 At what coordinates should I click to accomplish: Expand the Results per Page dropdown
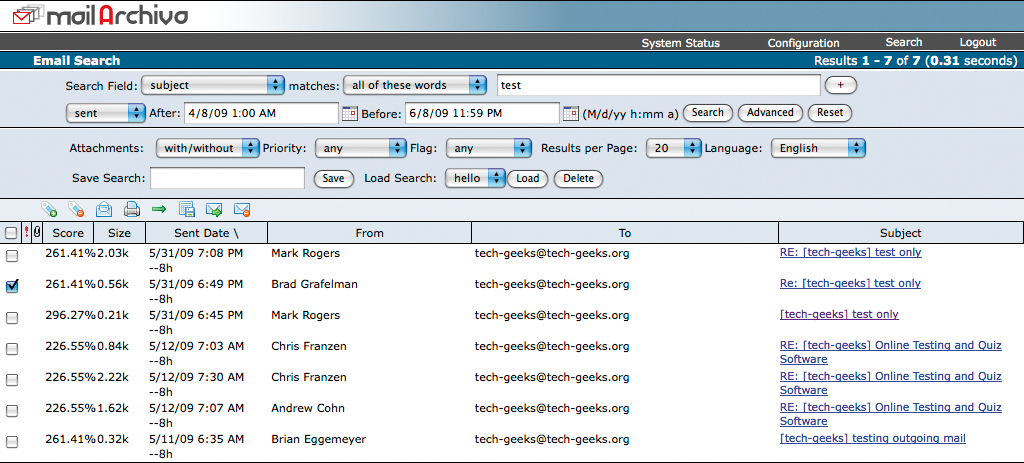pyautogui.click(x=673, y=148)
